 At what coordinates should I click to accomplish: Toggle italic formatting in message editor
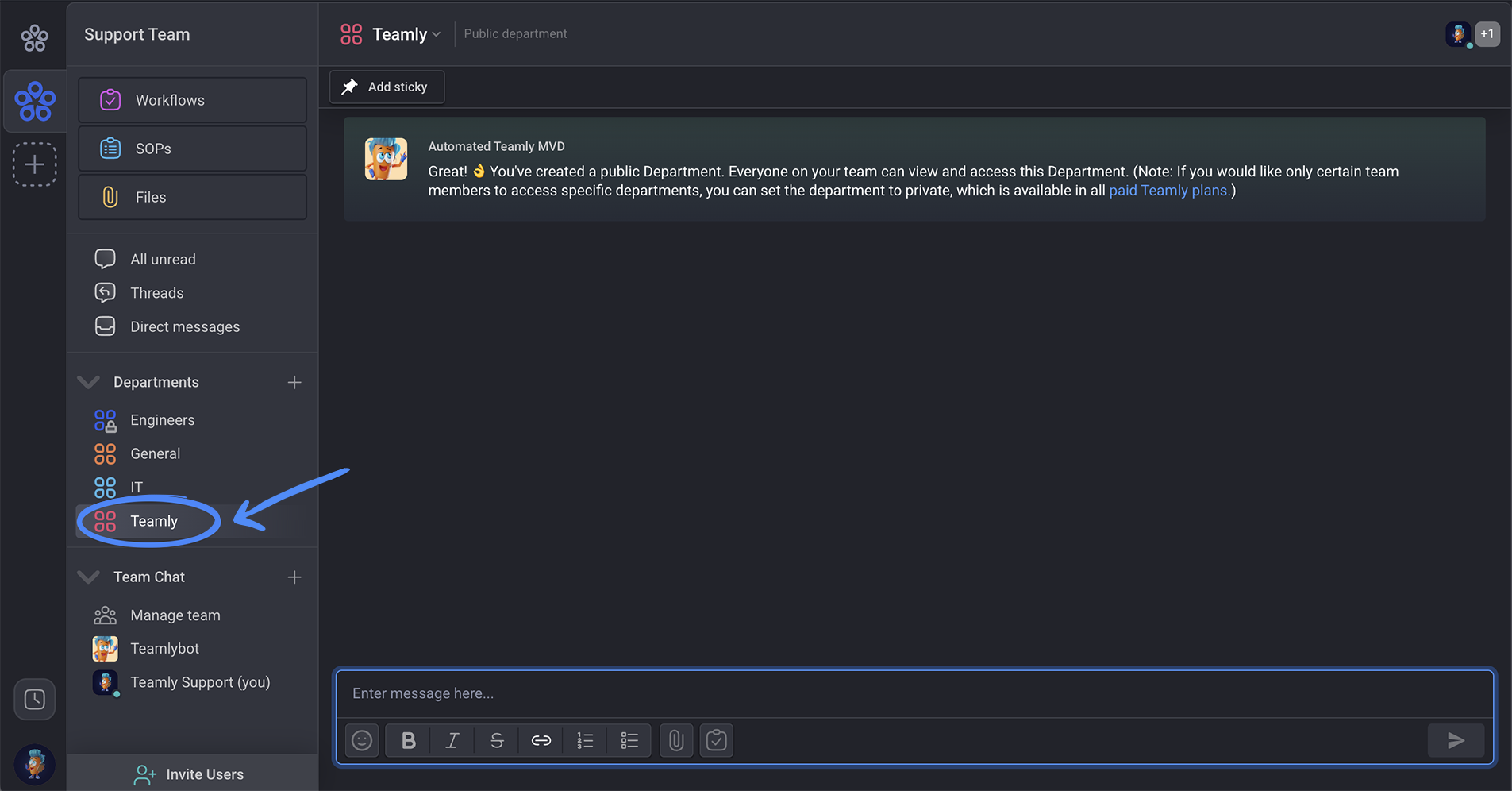452,740
